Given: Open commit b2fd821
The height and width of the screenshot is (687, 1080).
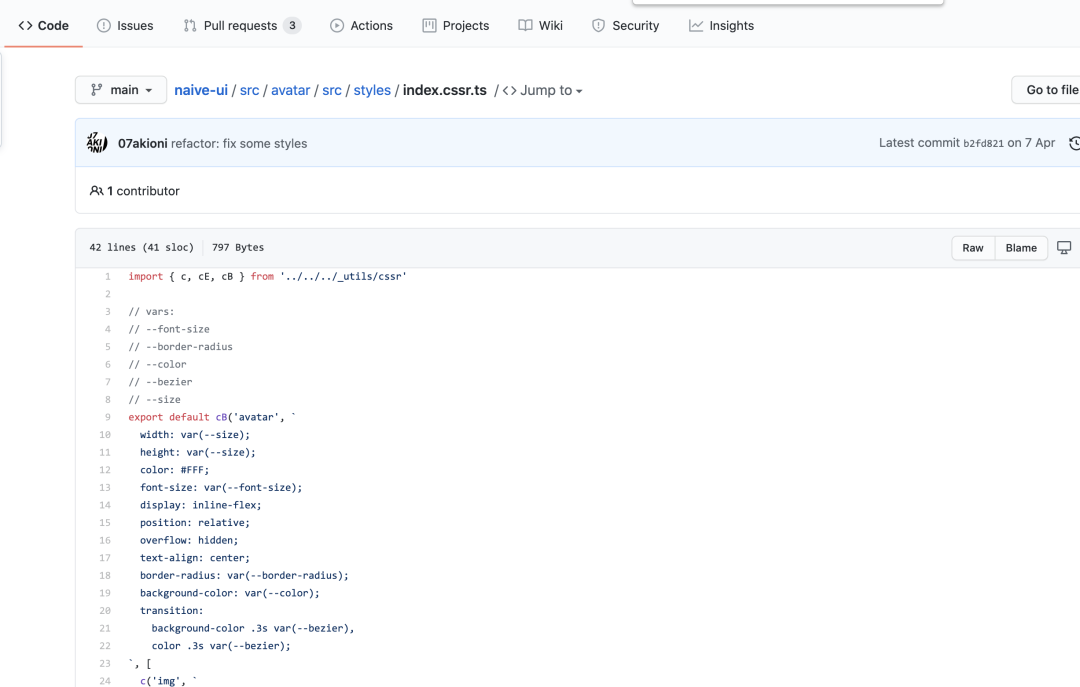Looking at the screenshot, I should 983,143.
